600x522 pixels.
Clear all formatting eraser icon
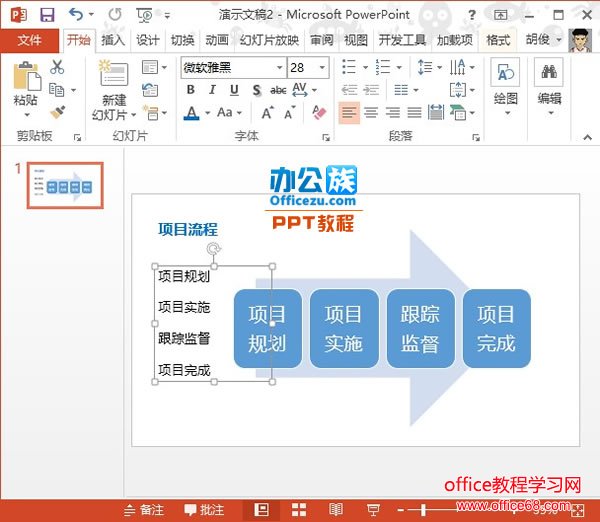(319, 113)
